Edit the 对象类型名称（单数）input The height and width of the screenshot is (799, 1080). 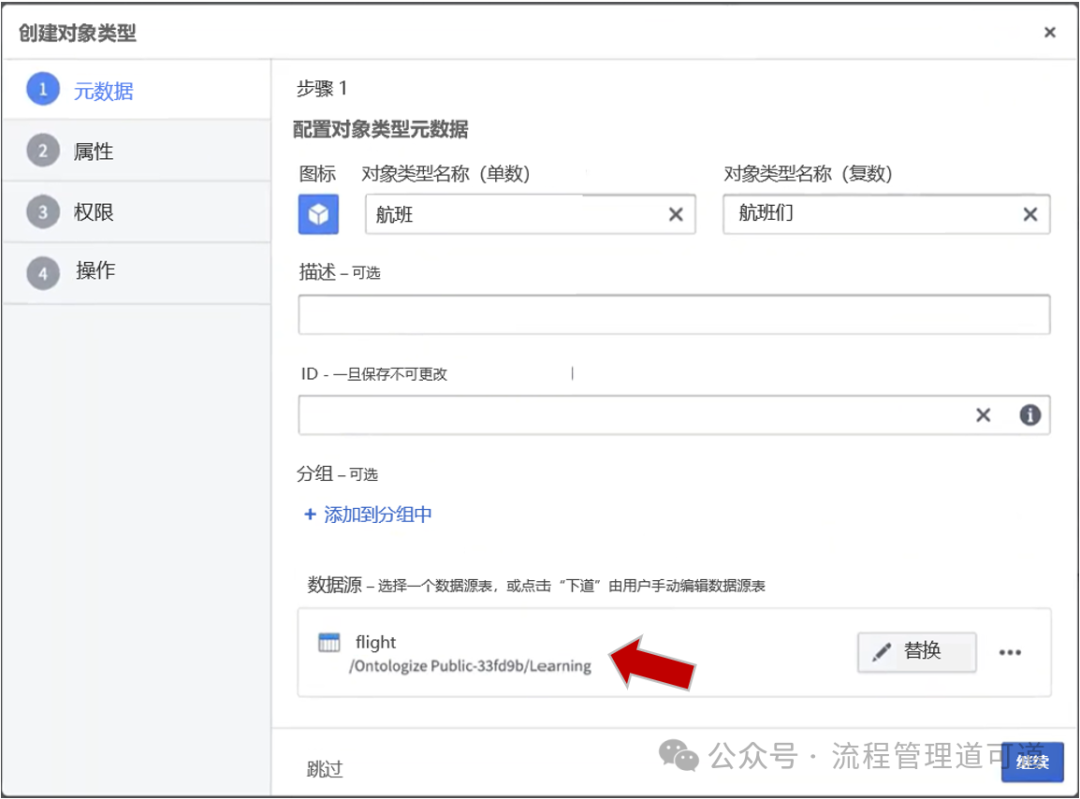pos(515,214)
